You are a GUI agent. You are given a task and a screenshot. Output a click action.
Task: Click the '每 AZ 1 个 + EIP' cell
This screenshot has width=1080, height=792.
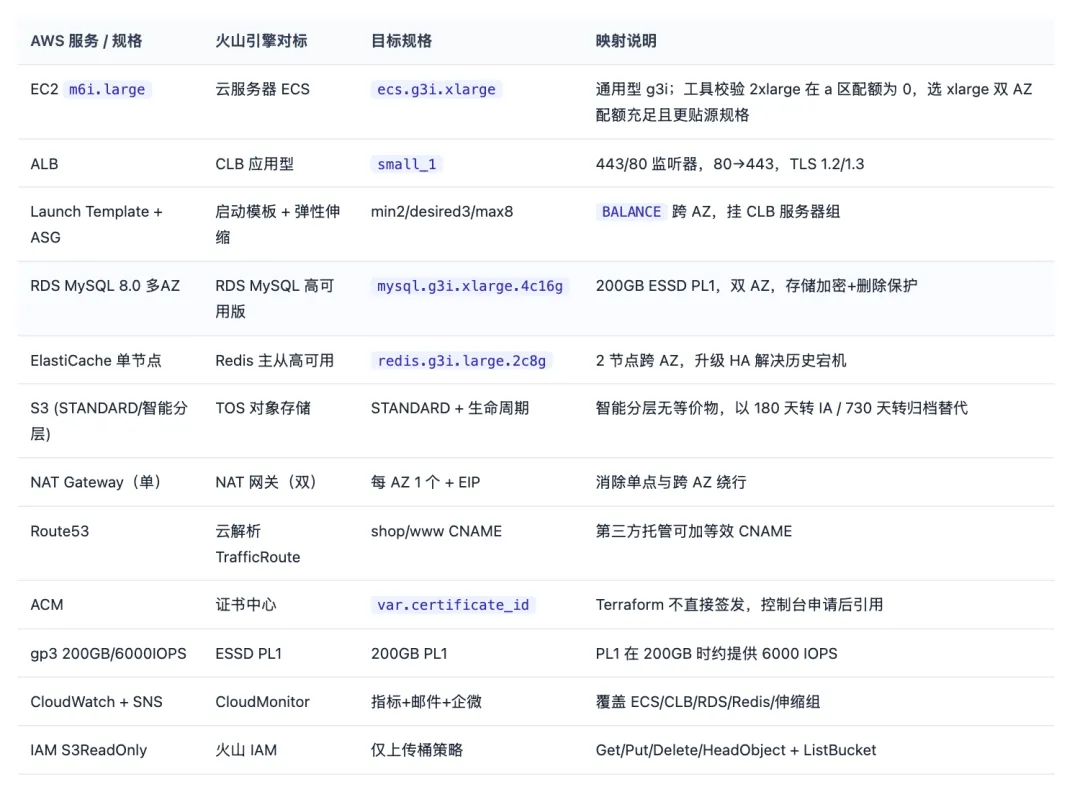click(x=425, y=482)
